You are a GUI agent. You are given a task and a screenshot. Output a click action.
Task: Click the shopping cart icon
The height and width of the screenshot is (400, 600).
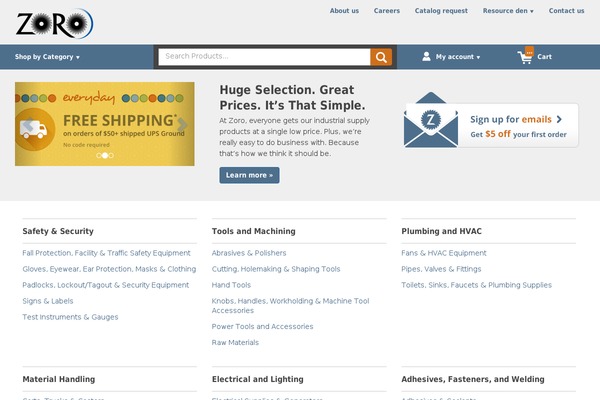(x=525, y=58)
